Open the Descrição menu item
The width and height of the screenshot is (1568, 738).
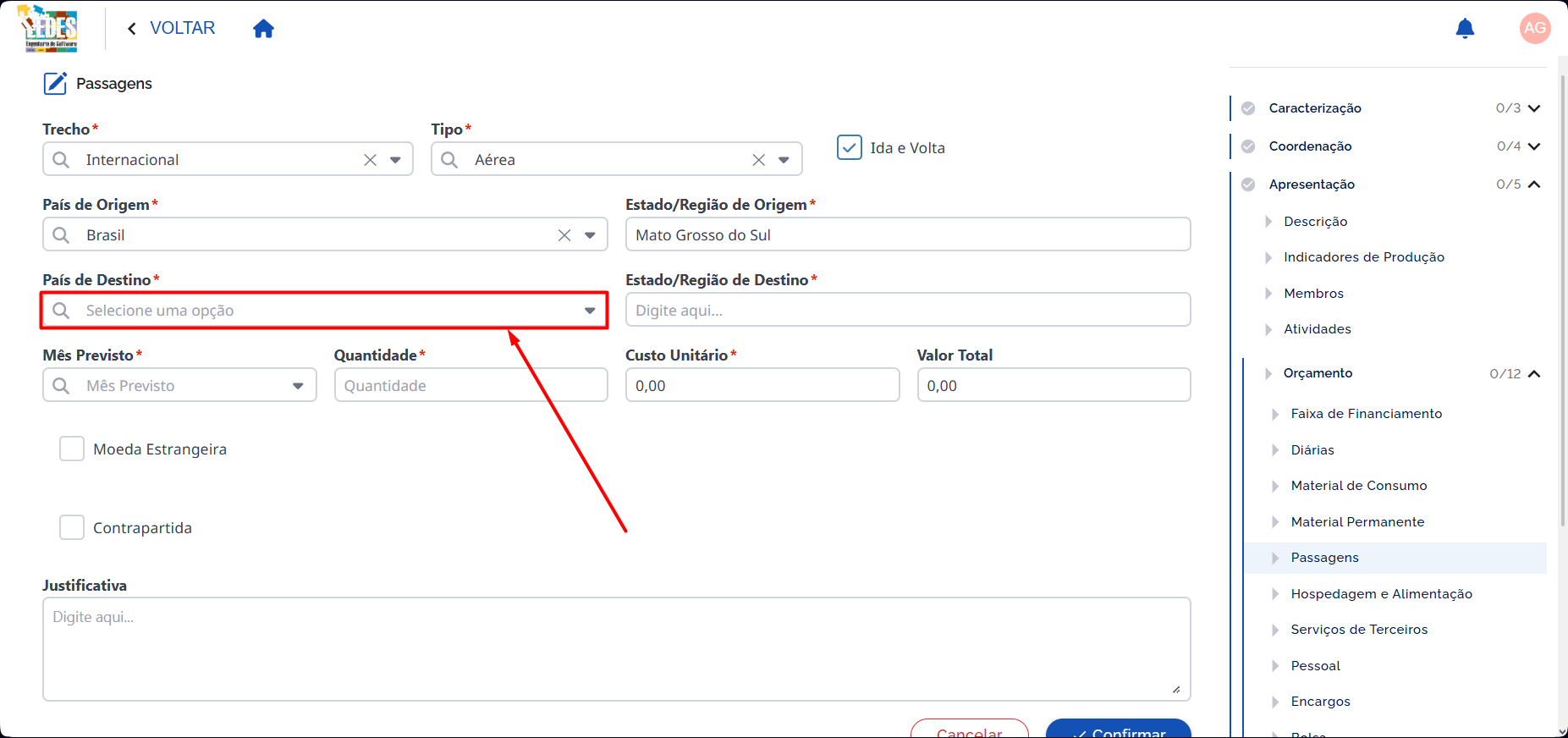pos(1315,222)
